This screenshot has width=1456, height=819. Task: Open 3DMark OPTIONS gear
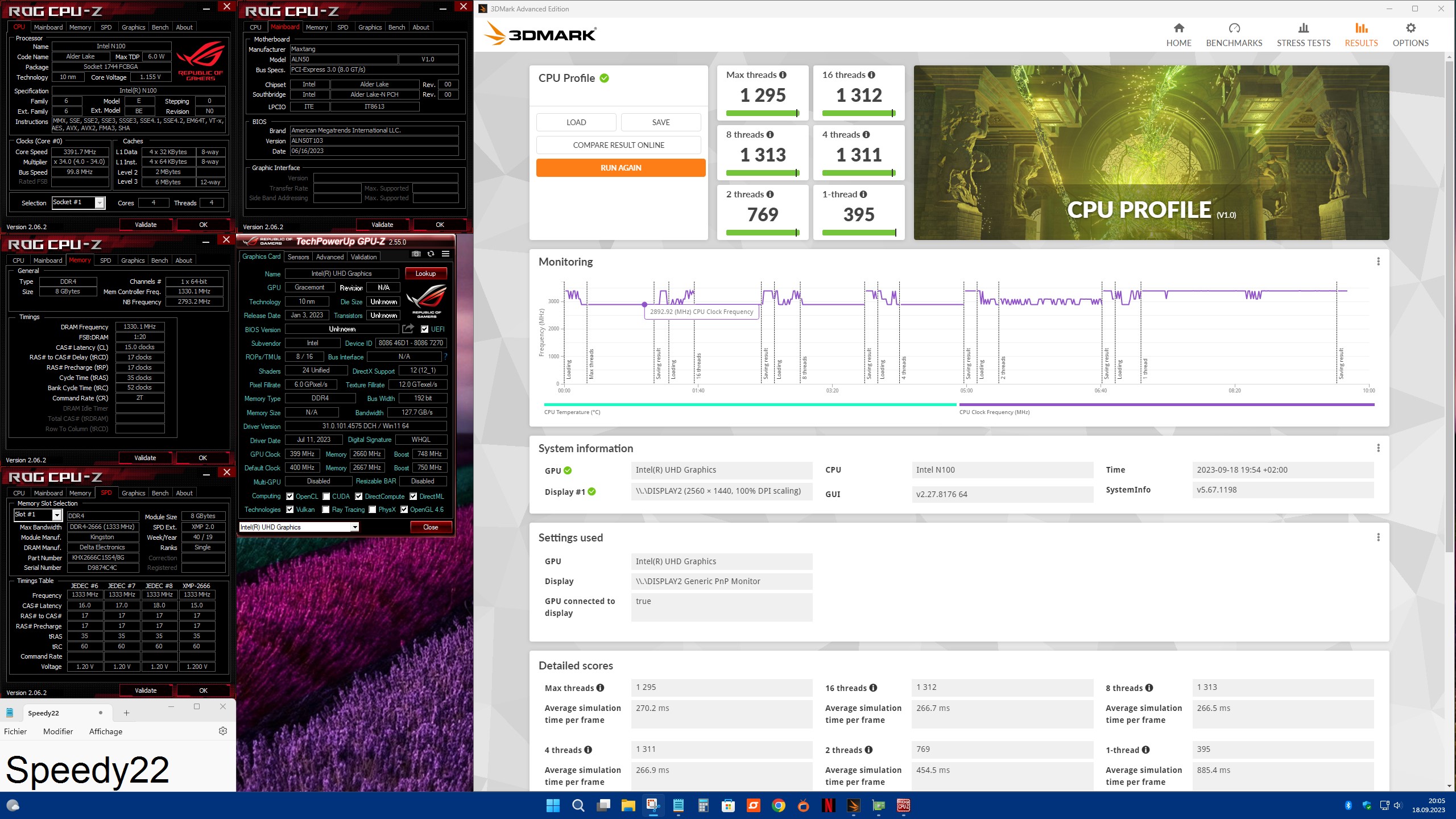pyautogui.click(x=1410, y=35)
